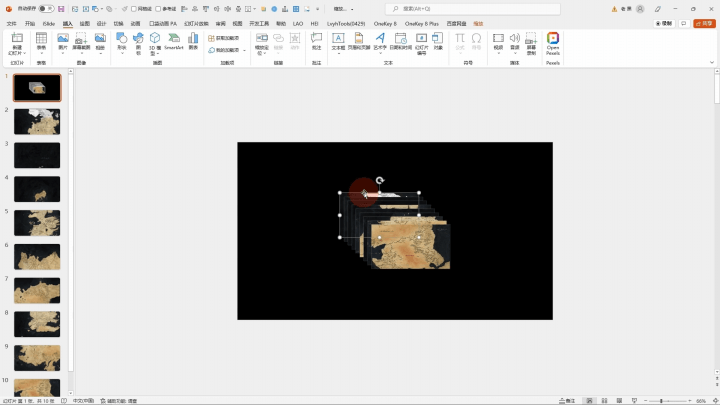The width and height of the screenshot is (720, 405).
Task: Toggle the AutoSave switch
Action: pos(46,9)
